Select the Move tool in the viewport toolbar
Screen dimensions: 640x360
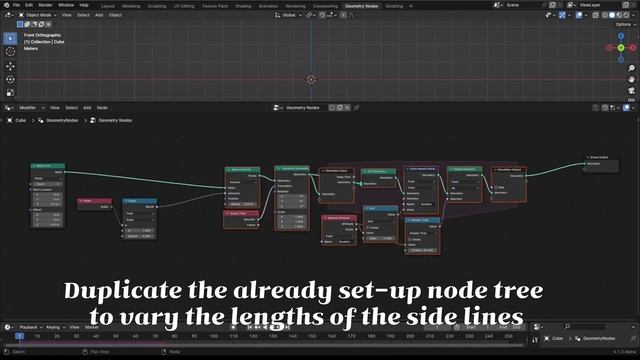[10, 66]
